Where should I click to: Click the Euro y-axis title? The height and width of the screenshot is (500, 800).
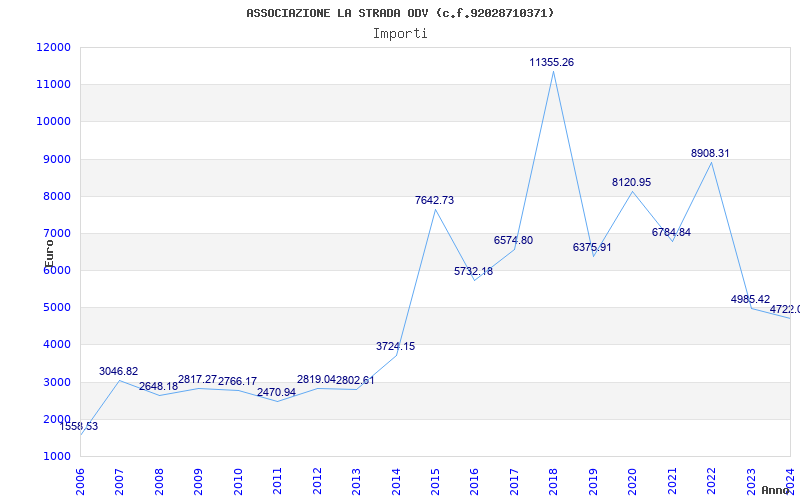click(x=49, y=253)
